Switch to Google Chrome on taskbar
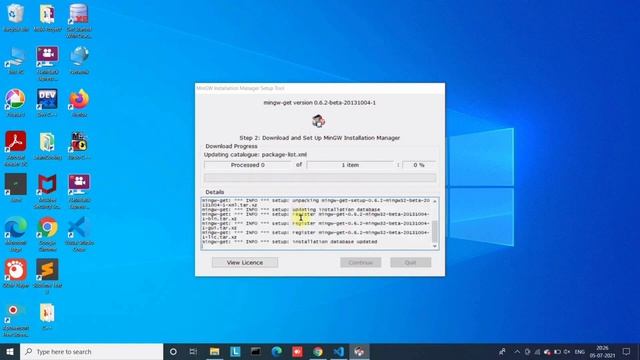Screen dimensions: 640x360 pyautogui.click(x=318, y=351)
